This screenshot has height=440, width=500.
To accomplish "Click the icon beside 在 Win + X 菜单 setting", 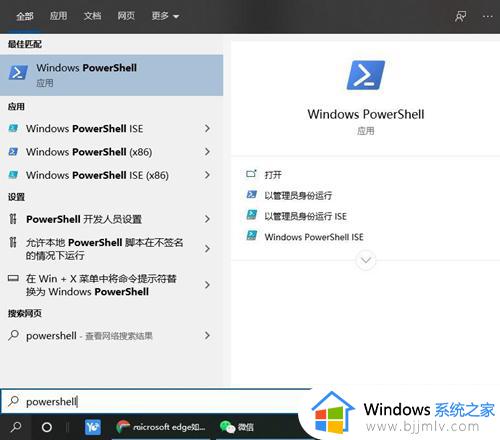I will 13,278.
